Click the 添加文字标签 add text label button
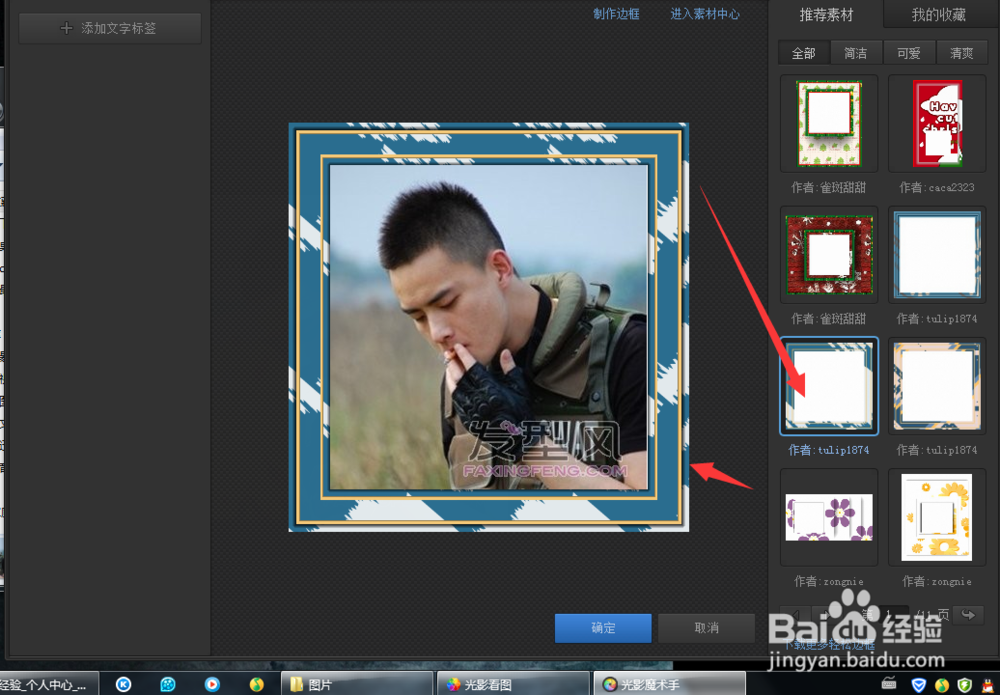Viewport: 1000px width, 695px height. coord(110,28)
